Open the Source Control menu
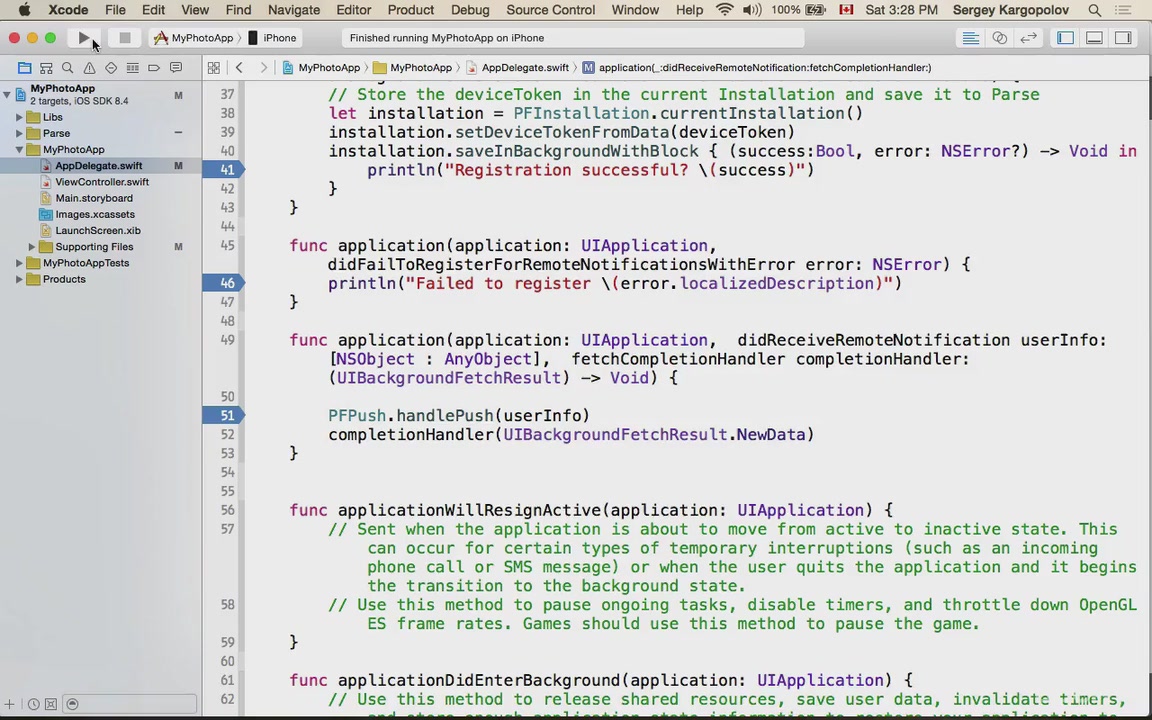This screenshot has width=1152, height=720. 550,10
